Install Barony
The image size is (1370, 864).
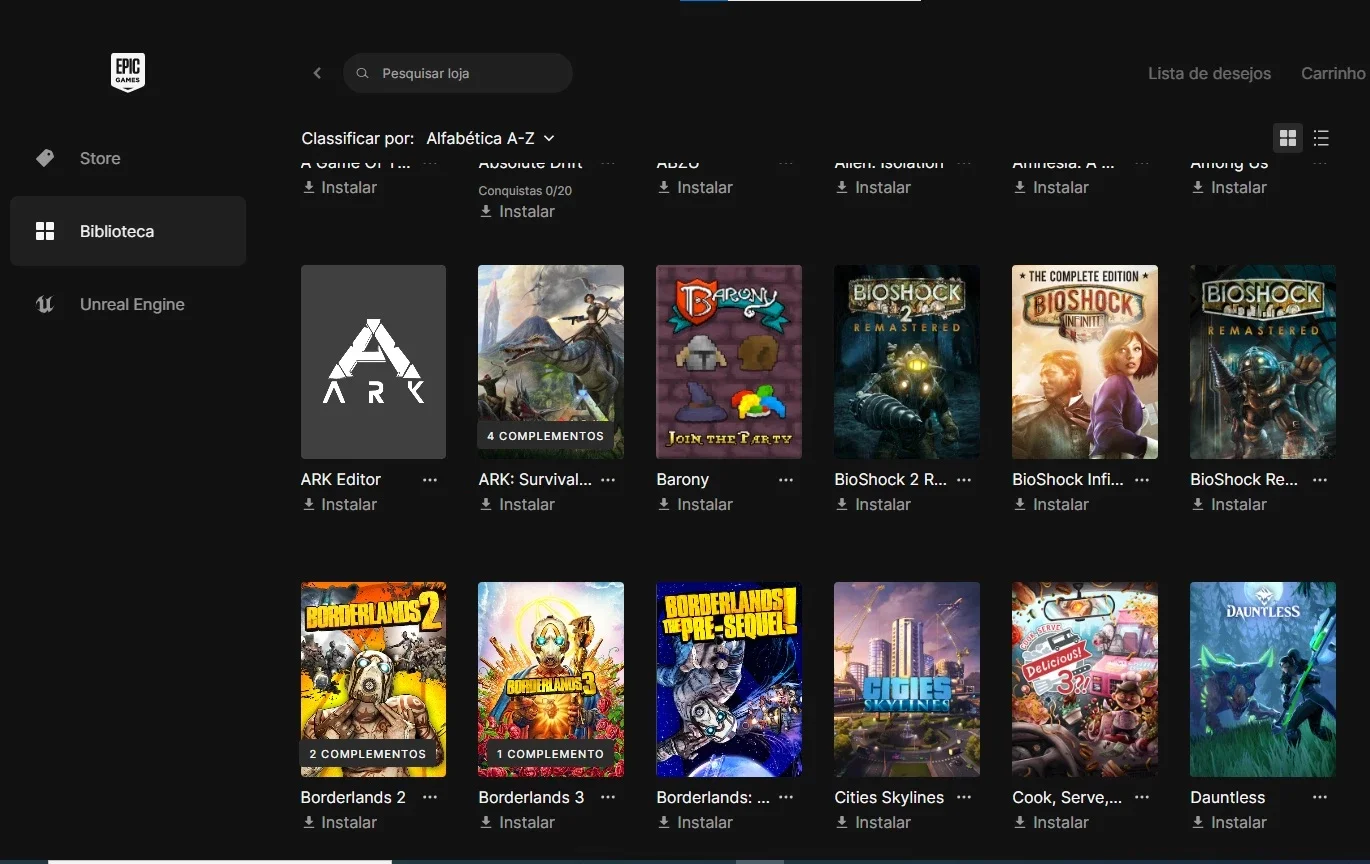[695, 505]
